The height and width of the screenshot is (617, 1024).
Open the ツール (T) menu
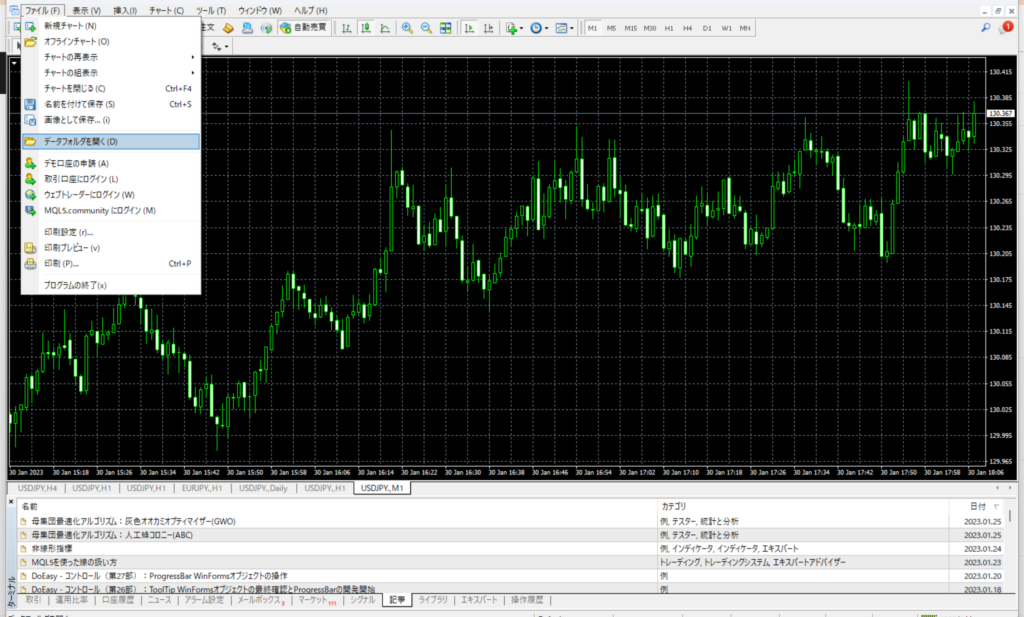210,10
